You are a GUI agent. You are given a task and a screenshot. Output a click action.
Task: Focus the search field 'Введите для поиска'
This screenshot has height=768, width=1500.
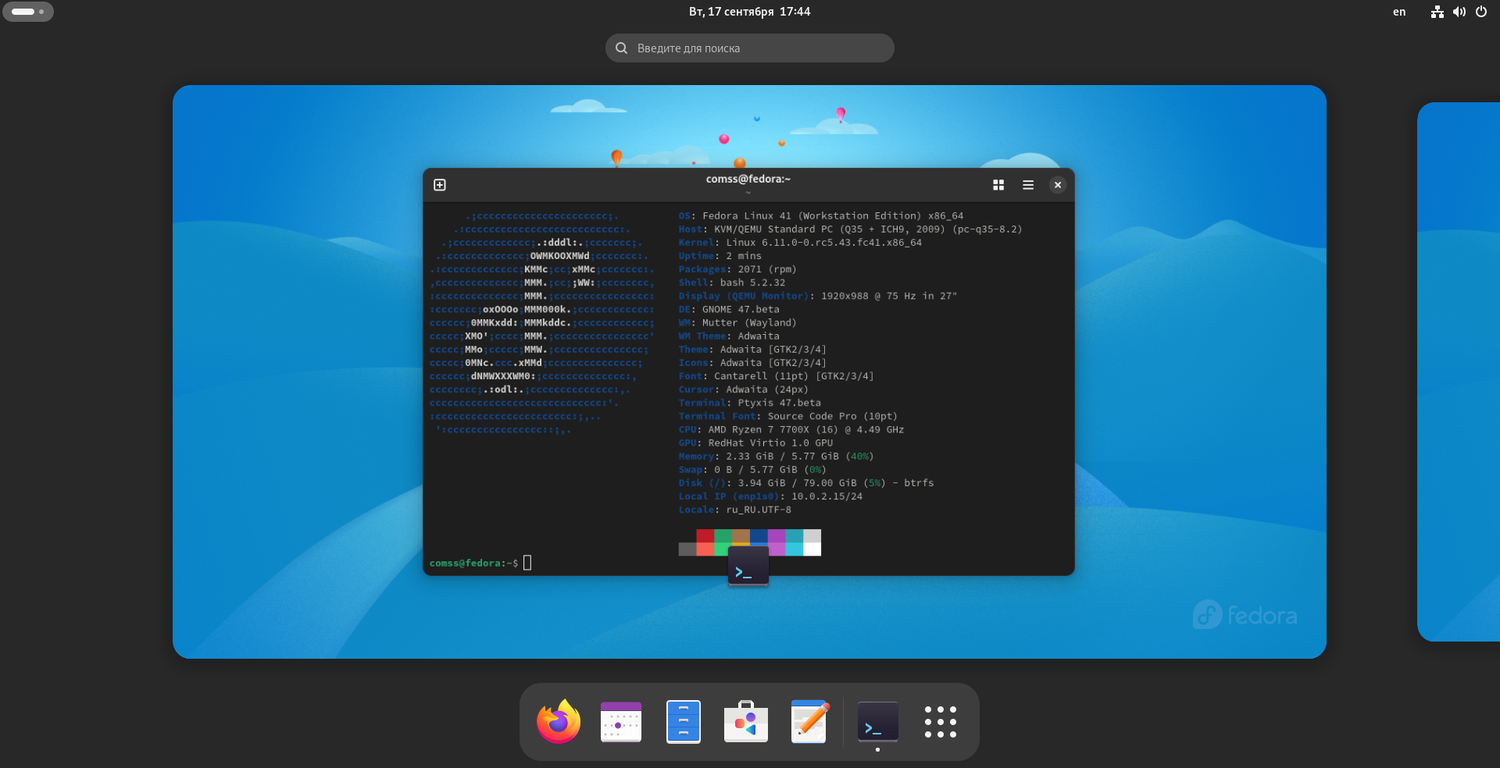[x=750, y=48]
